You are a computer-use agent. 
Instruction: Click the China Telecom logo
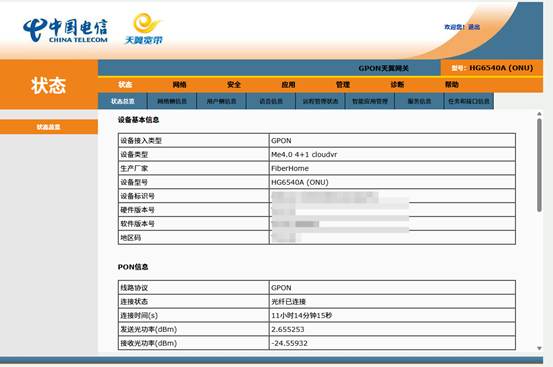click(65, 30)
